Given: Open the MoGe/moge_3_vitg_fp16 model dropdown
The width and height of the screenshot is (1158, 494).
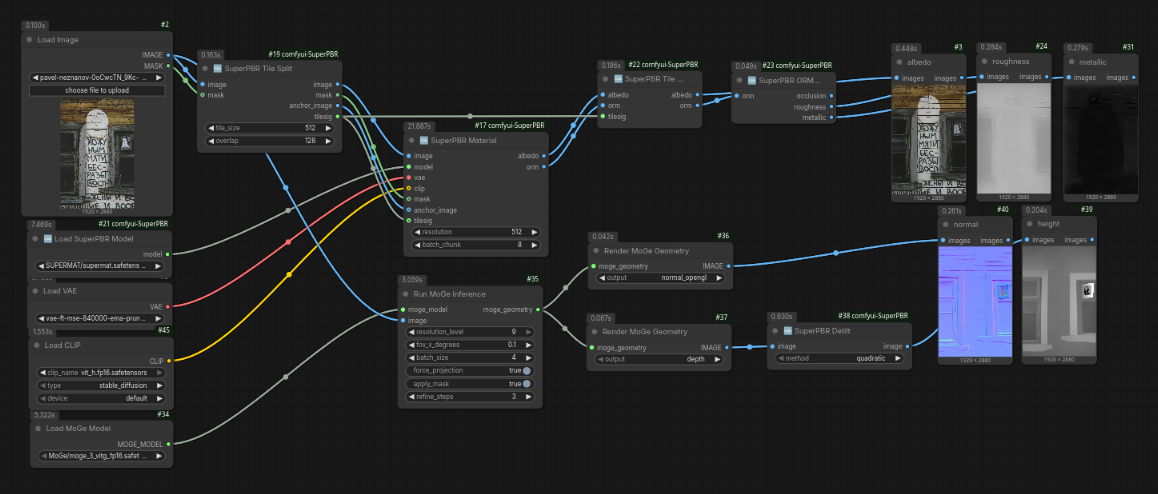Looking at the screenshot, I should pyautogui.click(x=101, y=456).
